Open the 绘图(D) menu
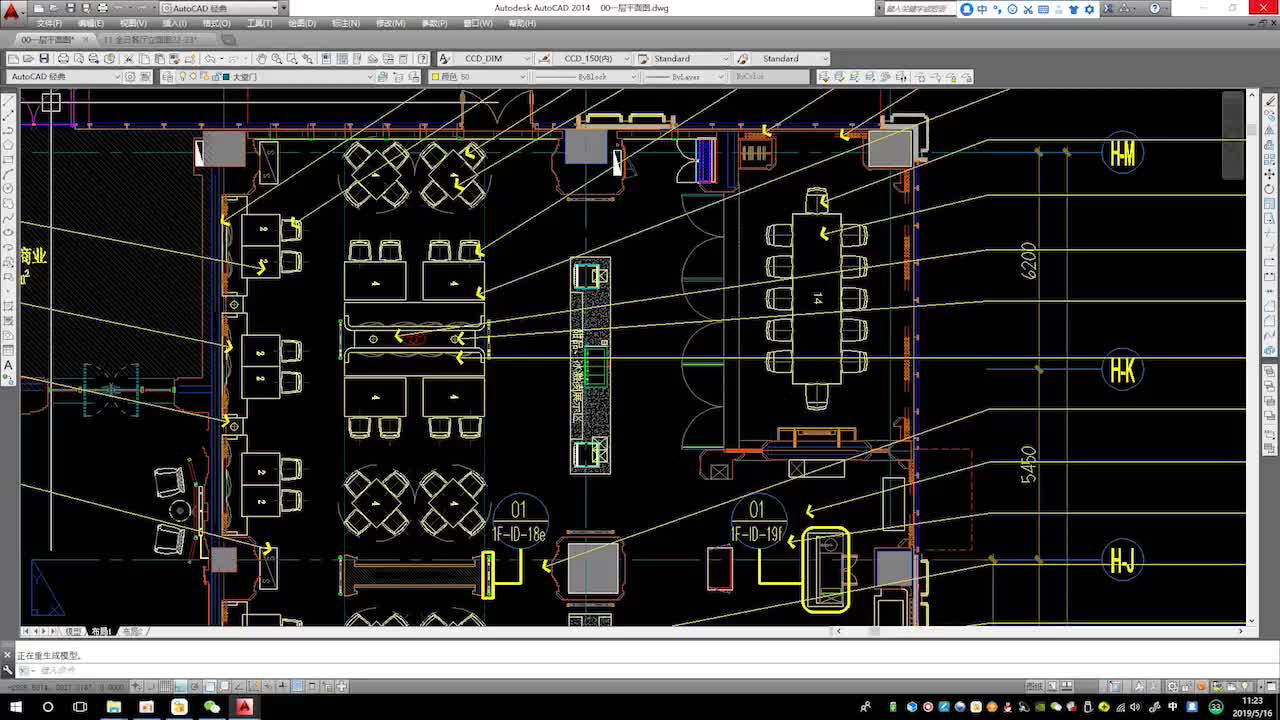The height and width of the screenshot is (720, 1280). click(x=302, y=23)
